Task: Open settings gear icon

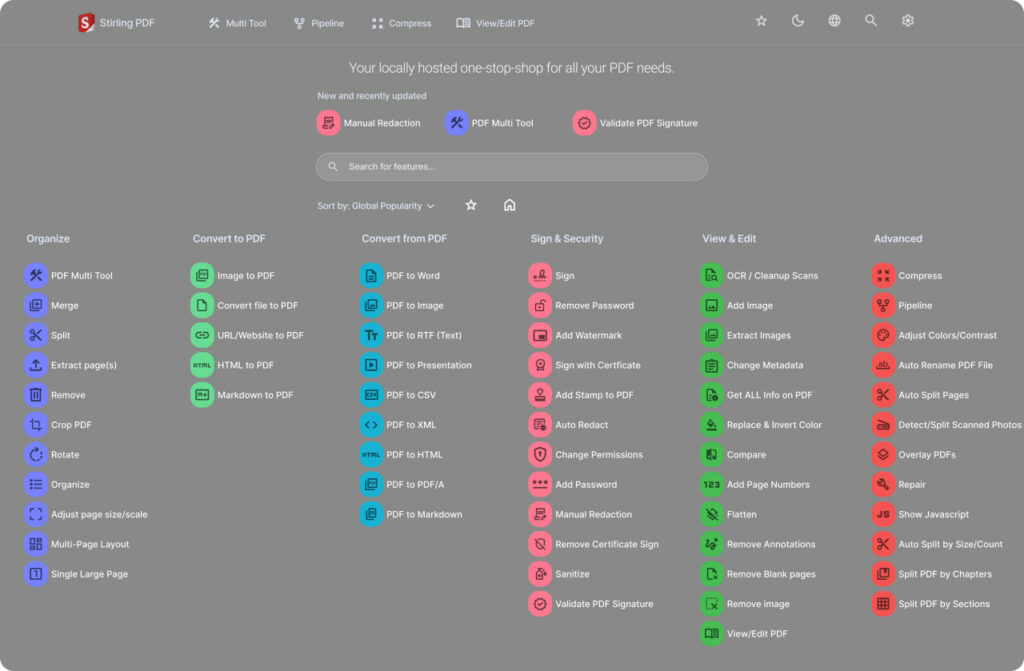Action: tap(907, 21)
